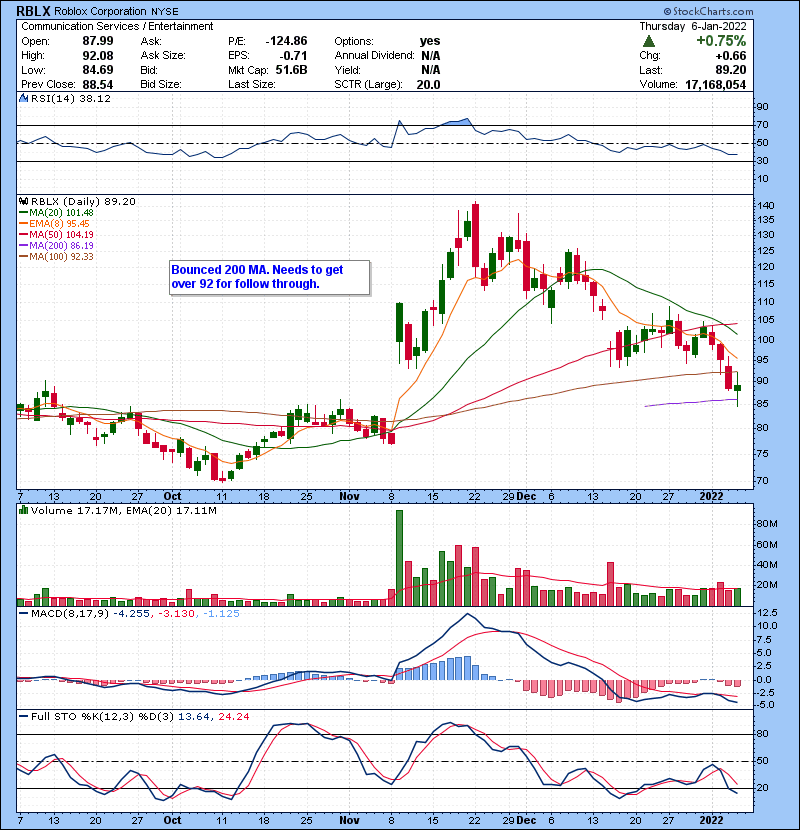Viewport: 800px width, 830px height.
Task: Click the EPS value -0.71
Action: click(294, 56)
